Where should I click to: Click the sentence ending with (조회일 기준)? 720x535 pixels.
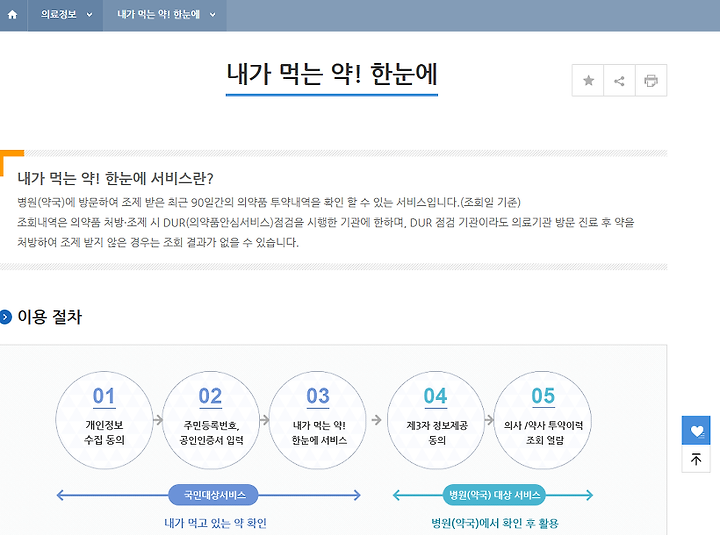(269, 203)
